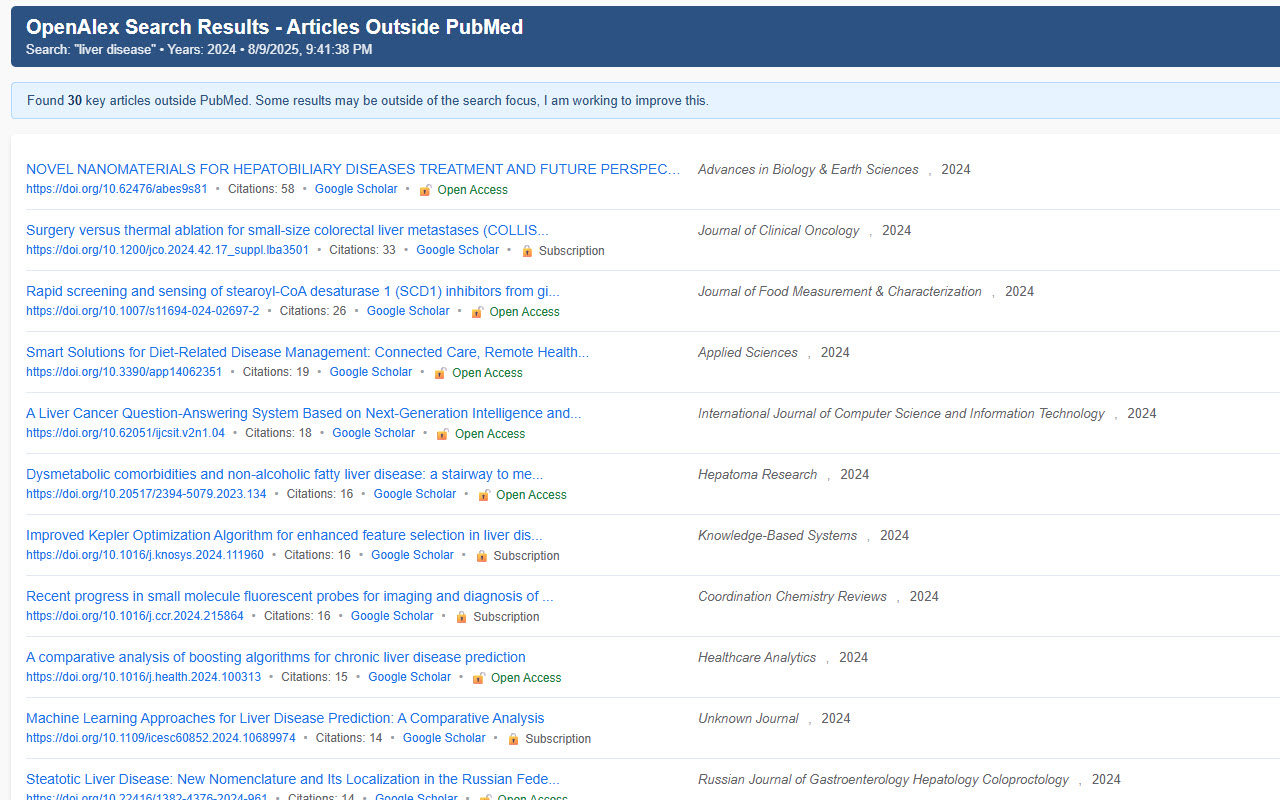The height and width of the screenshot is (800, 1280).
Task: Click Subscription label on Kepler Optimization row
Action: tap(527, 556)
